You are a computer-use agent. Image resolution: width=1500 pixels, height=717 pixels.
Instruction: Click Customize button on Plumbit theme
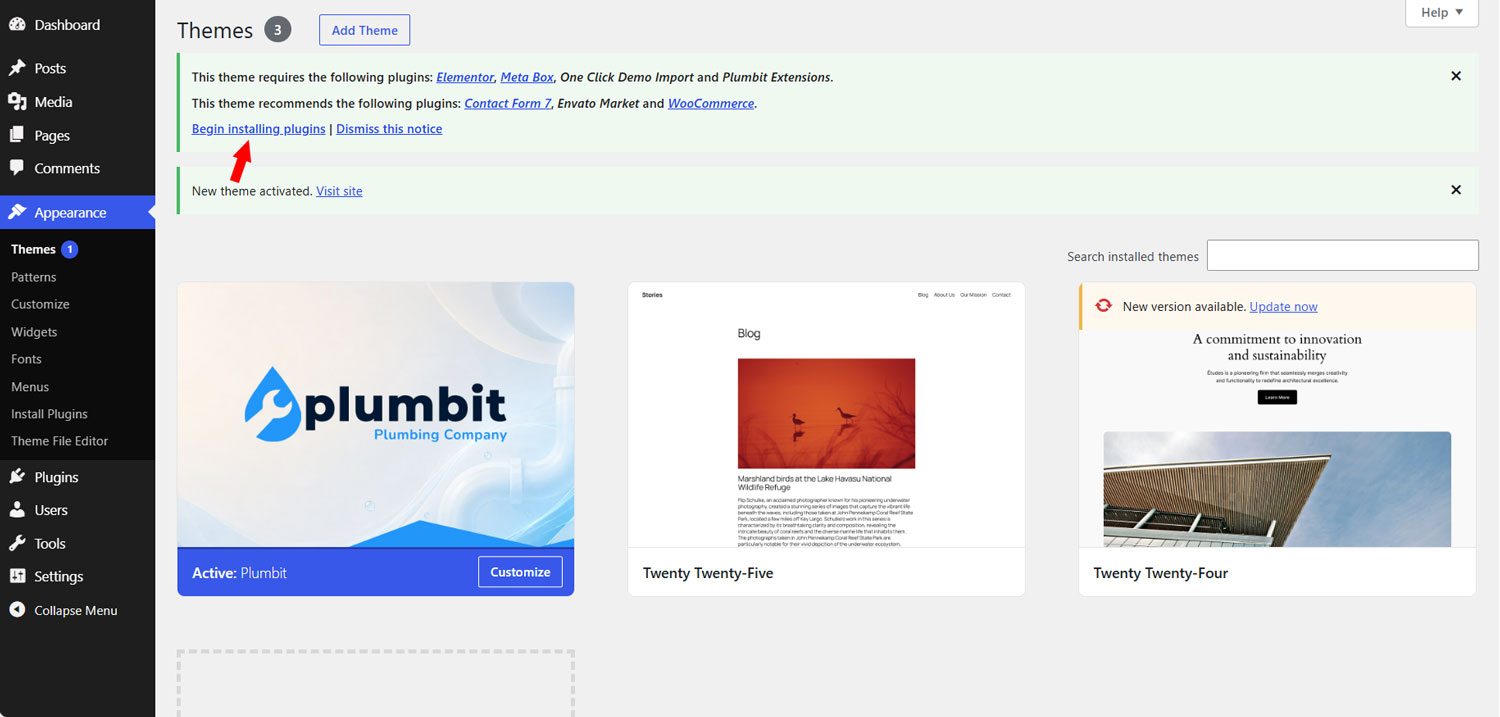pos(520,572)
